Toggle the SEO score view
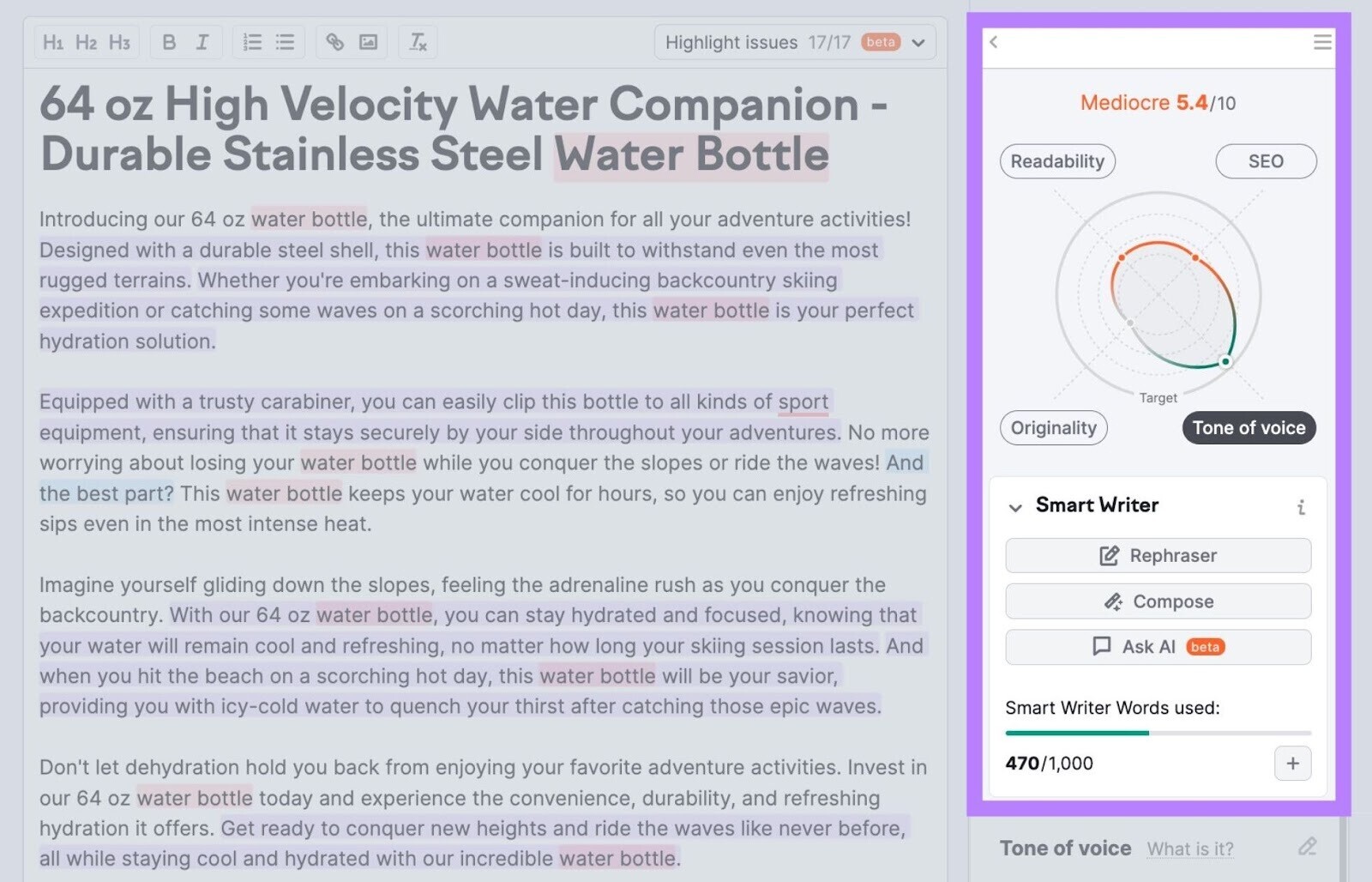 [x=1265, y=161]
